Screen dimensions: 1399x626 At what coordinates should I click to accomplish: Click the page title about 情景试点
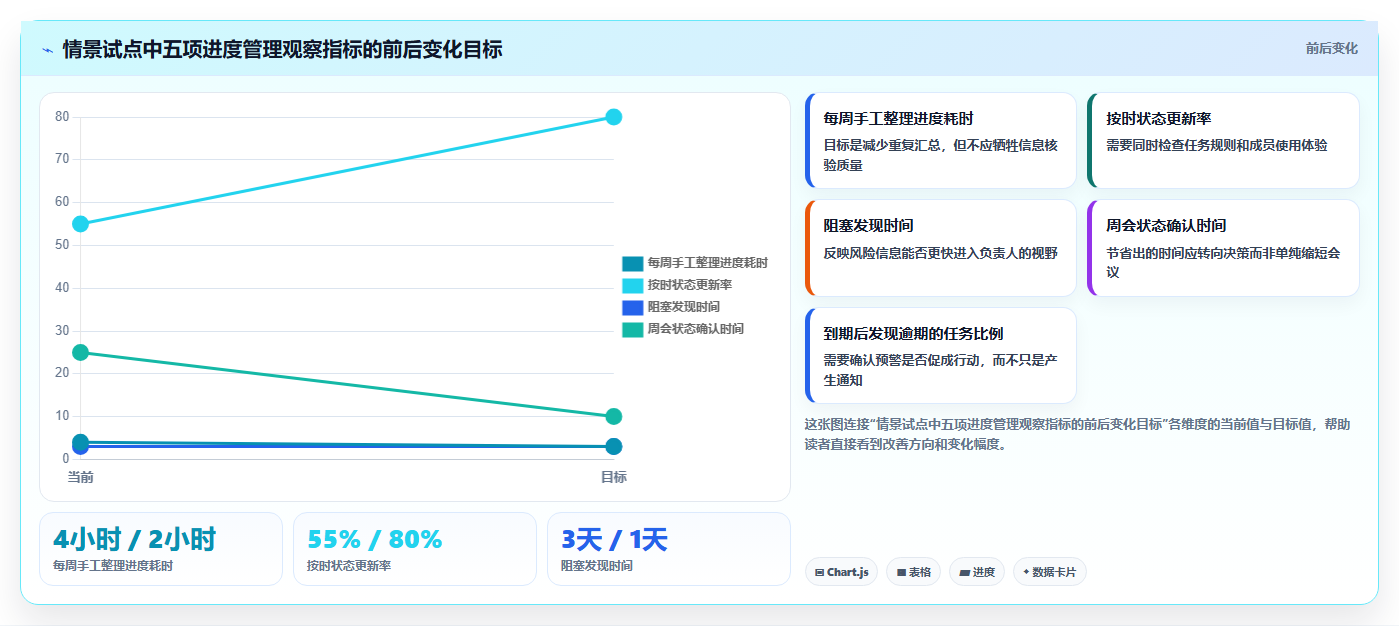click(282, 49)
